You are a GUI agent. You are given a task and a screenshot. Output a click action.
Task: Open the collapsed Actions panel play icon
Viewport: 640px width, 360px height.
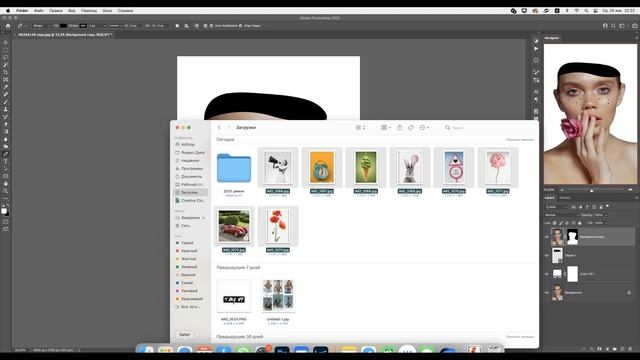coord(536,49)
